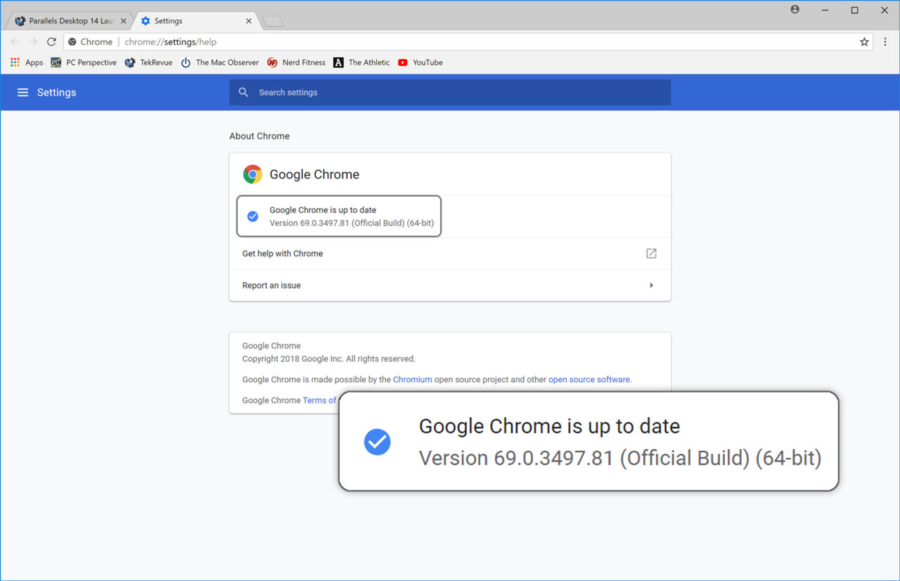
Task: Open the Settings hamburger menu
Action: (x=23, y=93)
